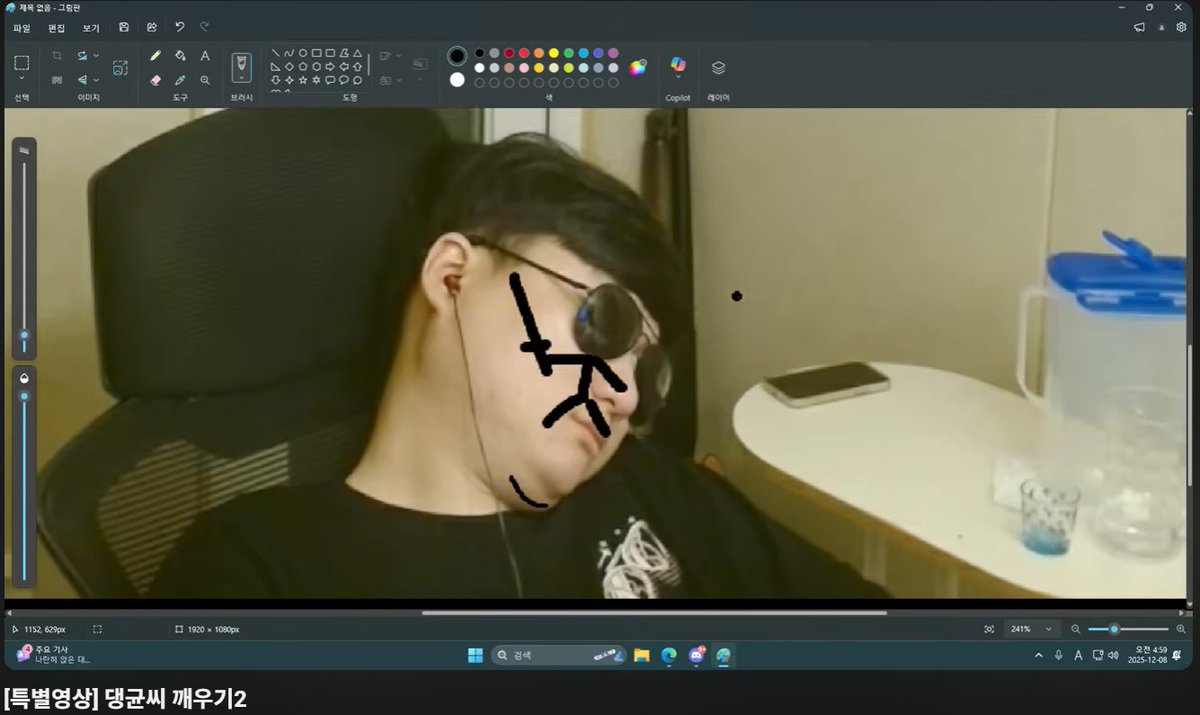Click the Redo arrow
1200x715 pixels.
[x=204, y=27]
